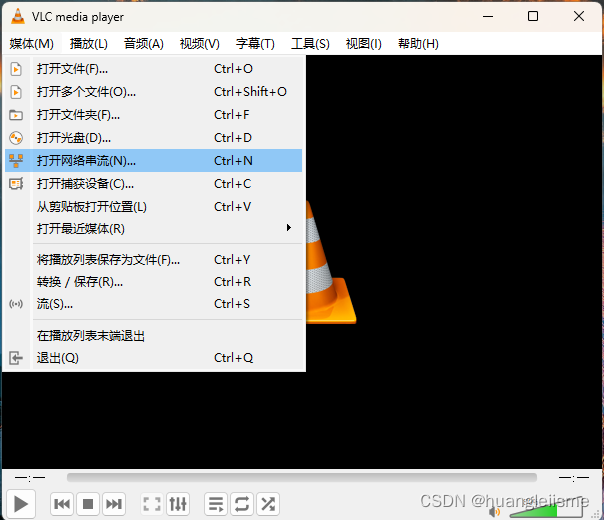The image size is (604, 520).
Task: Toggle fullscreen mode icon
Action: [x=152, y=503]
